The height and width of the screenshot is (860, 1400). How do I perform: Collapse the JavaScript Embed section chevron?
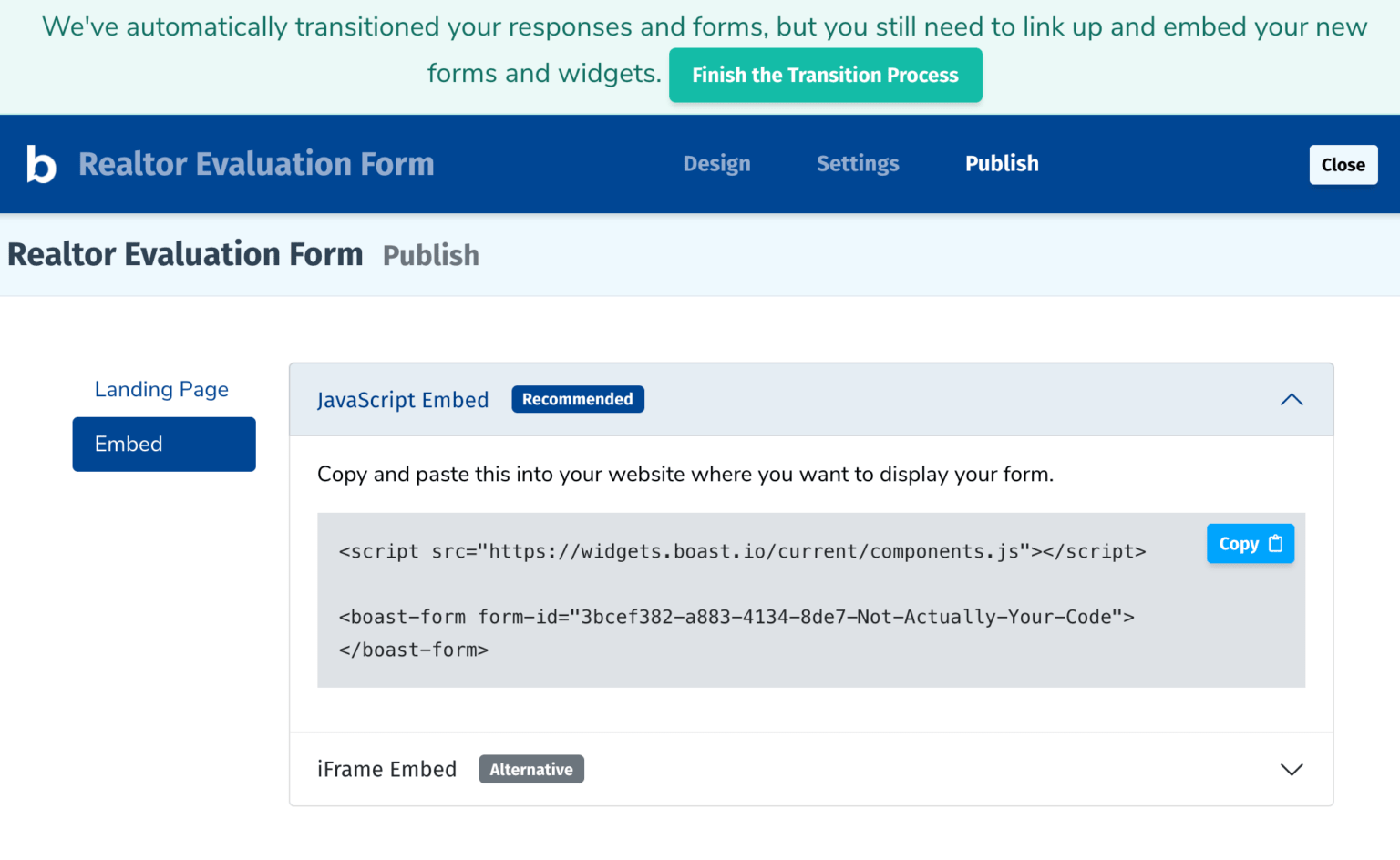(x=1292, y=400)
